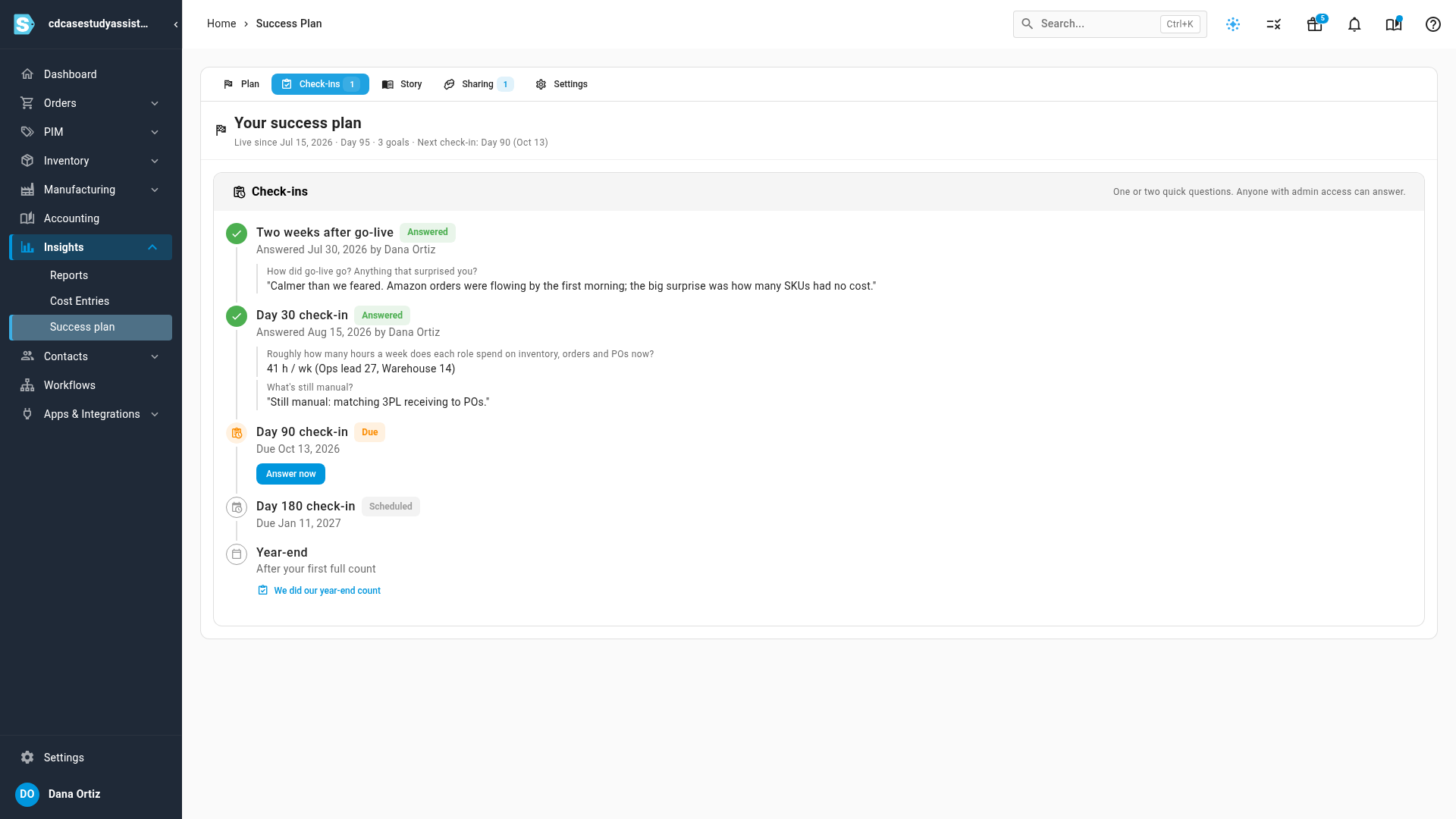Click the Due badge on Day 90 check-in
Viewport: 1456px width, 819px height.
369,432
